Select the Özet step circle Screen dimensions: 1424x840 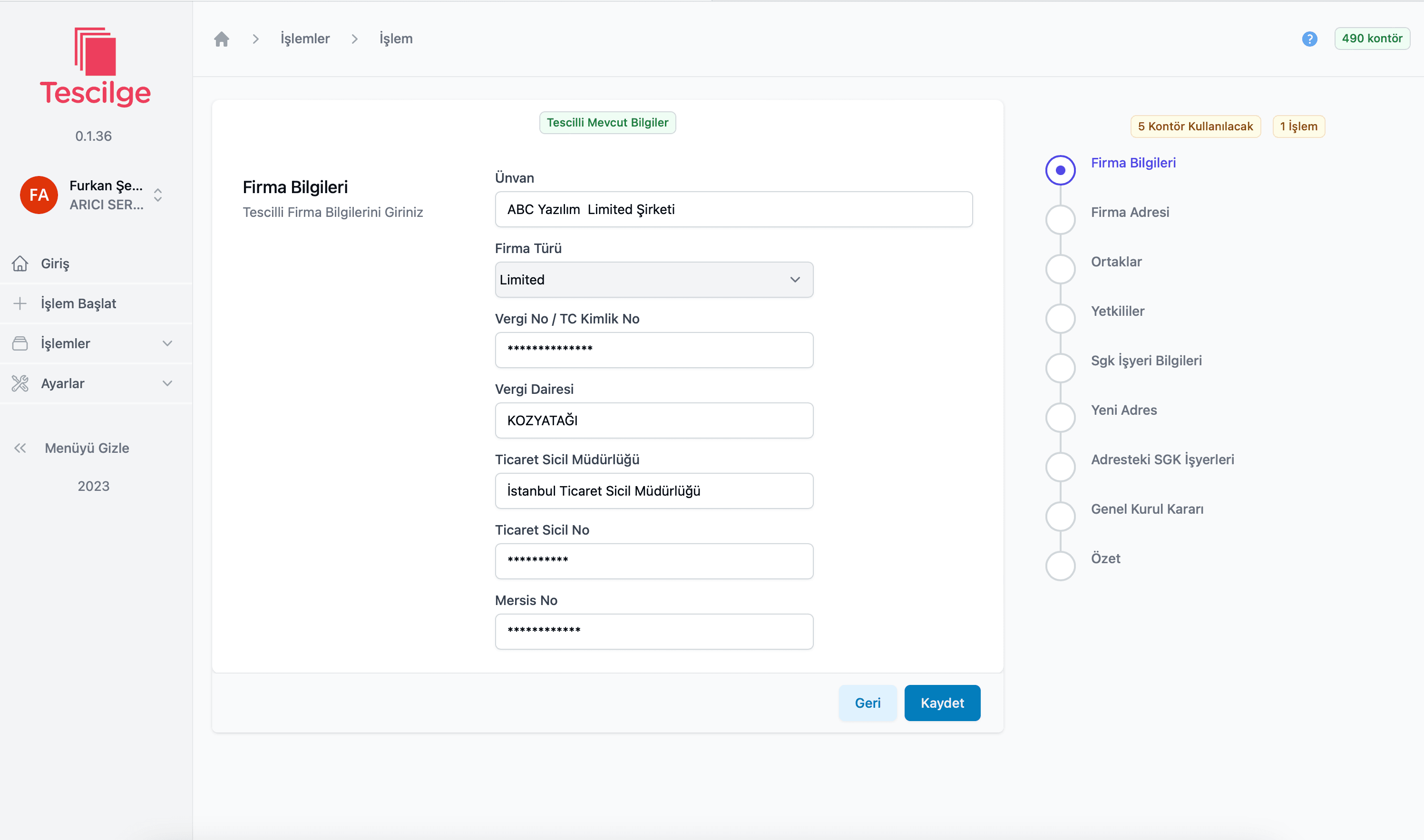pyautogui.click(x=1060, y=565)
